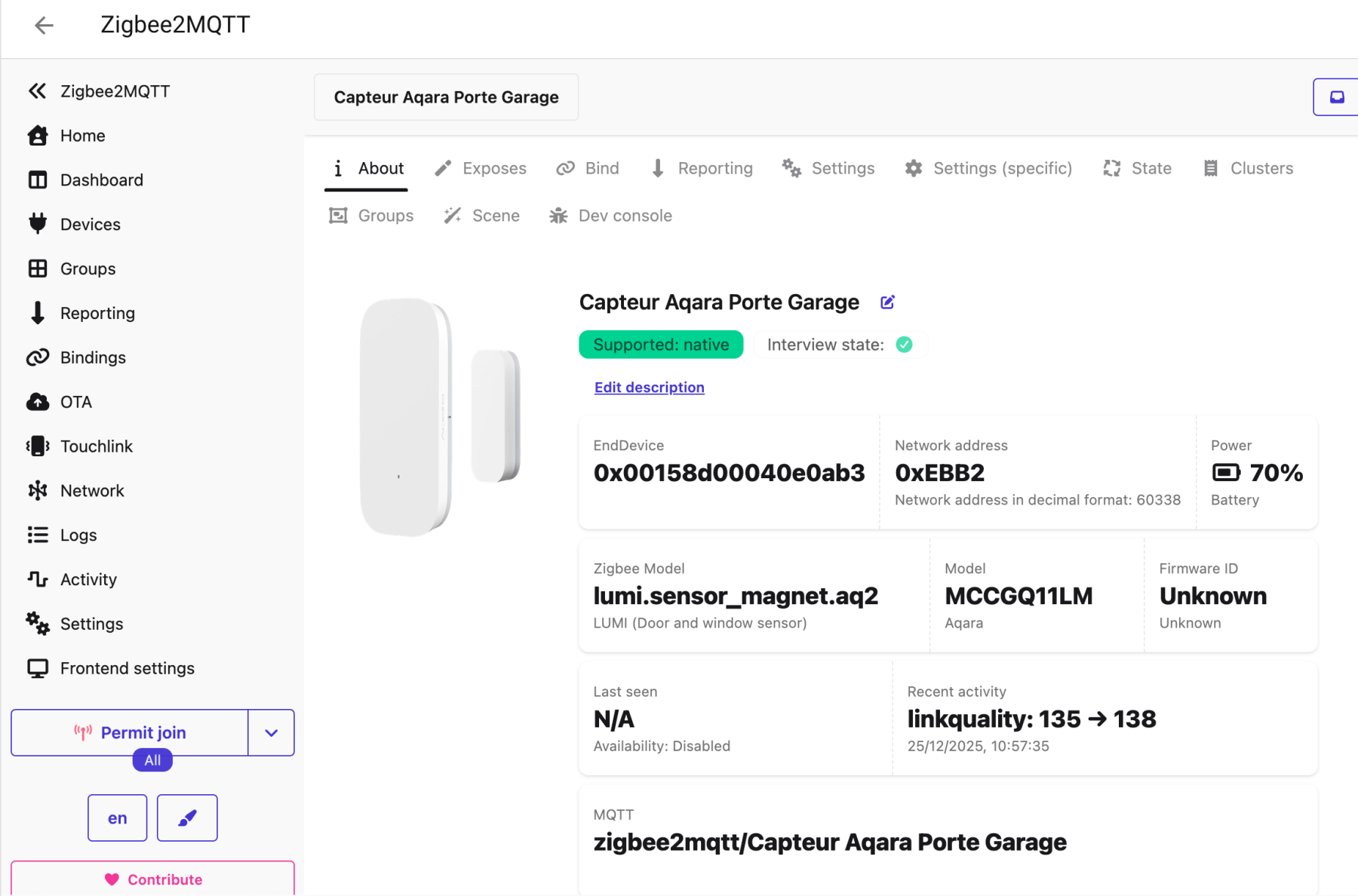Open Touchlink from the sidebar

pyautogui.click(x=96, y=446)
